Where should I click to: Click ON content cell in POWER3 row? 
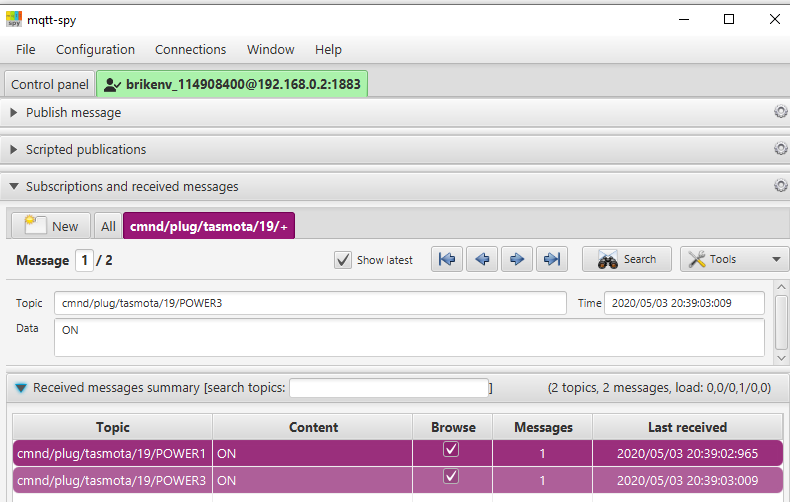312,480
